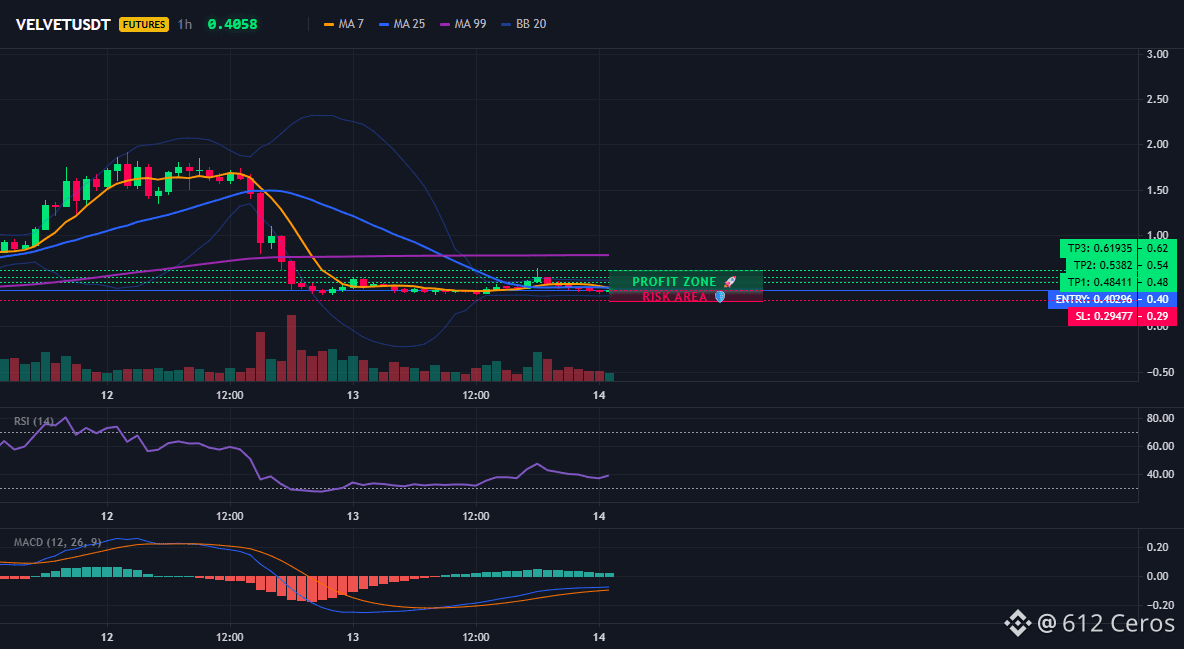The image size is (1184, 649).
Task: Toggle the MA 99 legend item
Action: [464, 24]
